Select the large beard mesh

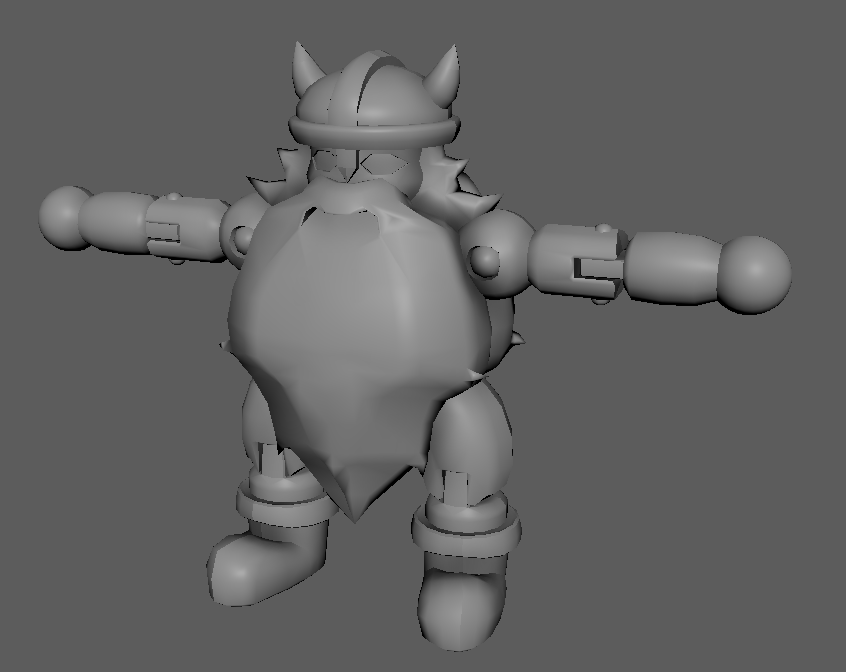[x=360, y=334]
